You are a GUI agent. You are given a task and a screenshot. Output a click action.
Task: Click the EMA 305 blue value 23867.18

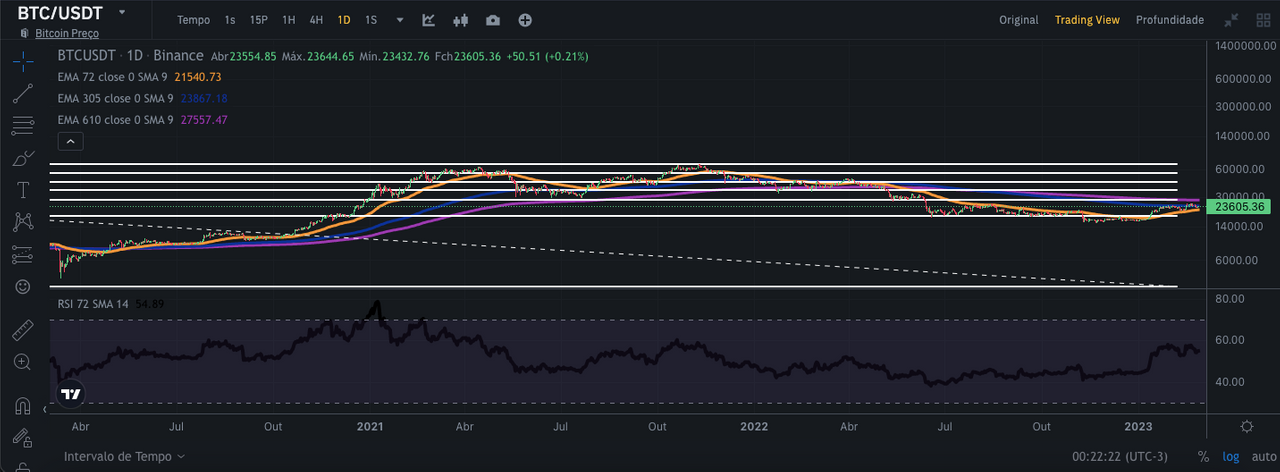tap(204, 98)
